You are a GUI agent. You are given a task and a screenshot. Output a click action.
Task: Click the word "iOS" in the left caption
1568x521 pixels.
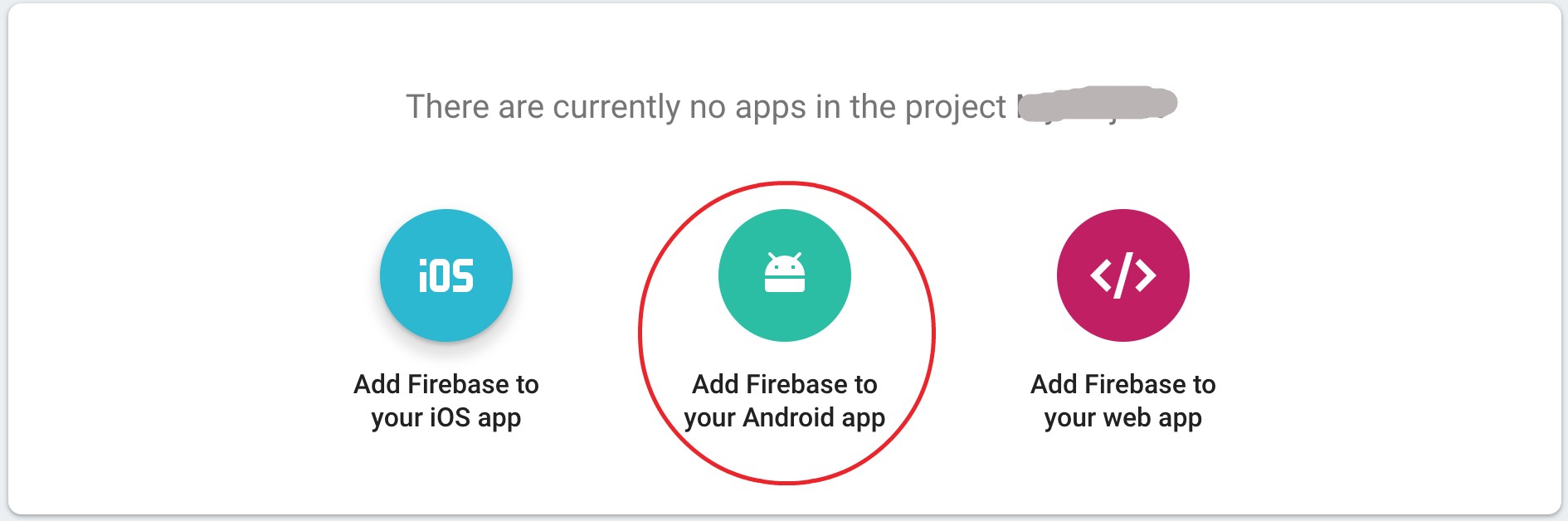pos(449,417)
